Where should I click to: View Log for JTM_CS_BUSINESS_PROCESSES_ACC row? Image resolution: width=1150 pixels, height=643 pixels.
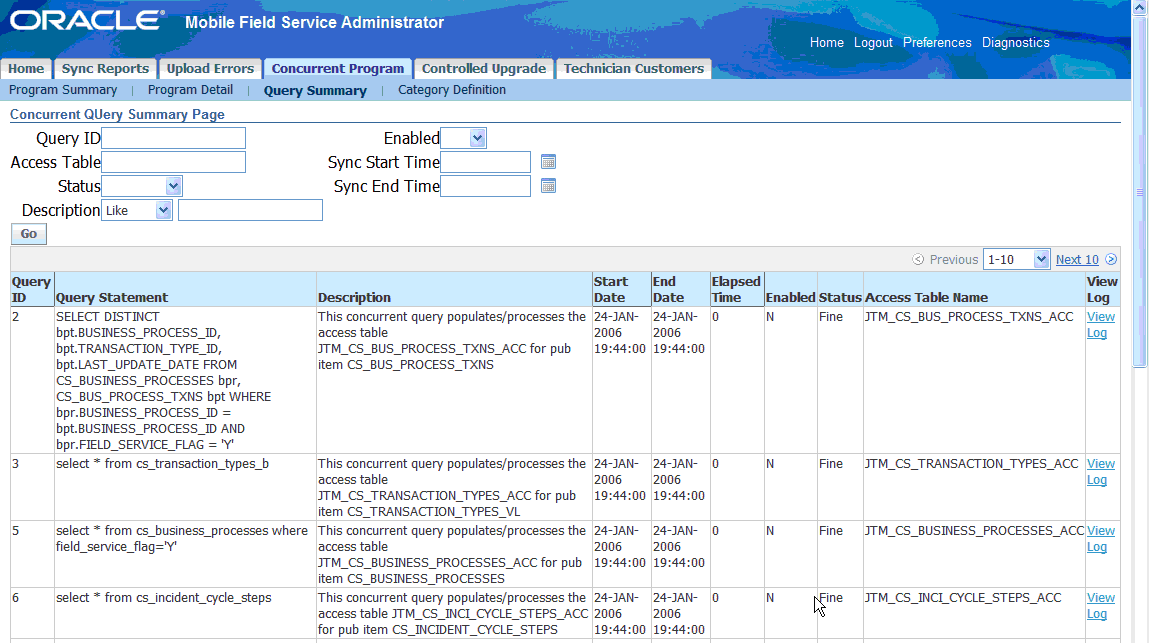1100,539
